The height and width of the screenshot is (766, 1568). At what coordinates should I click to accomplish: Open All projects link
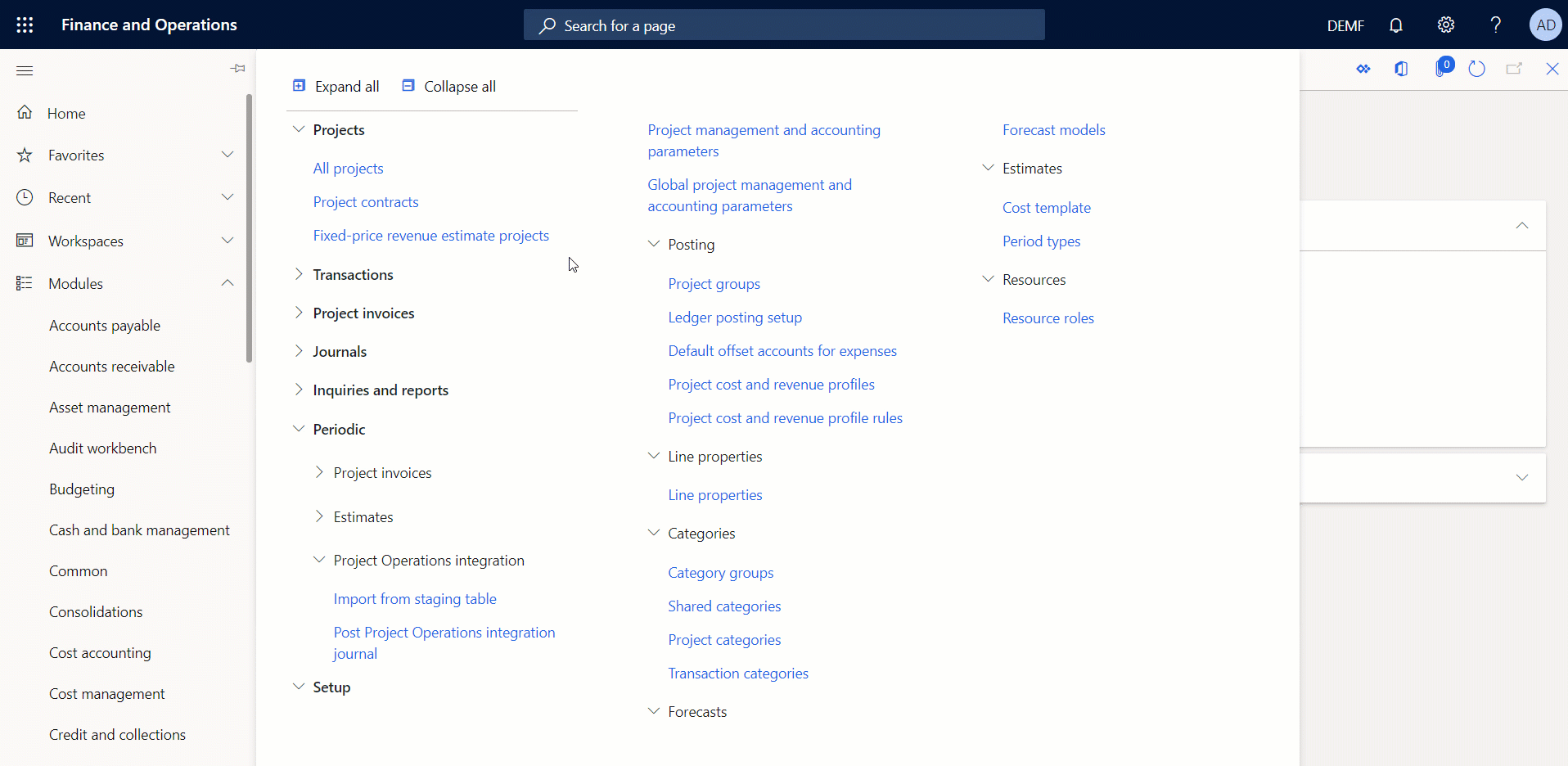coord(348,169)
